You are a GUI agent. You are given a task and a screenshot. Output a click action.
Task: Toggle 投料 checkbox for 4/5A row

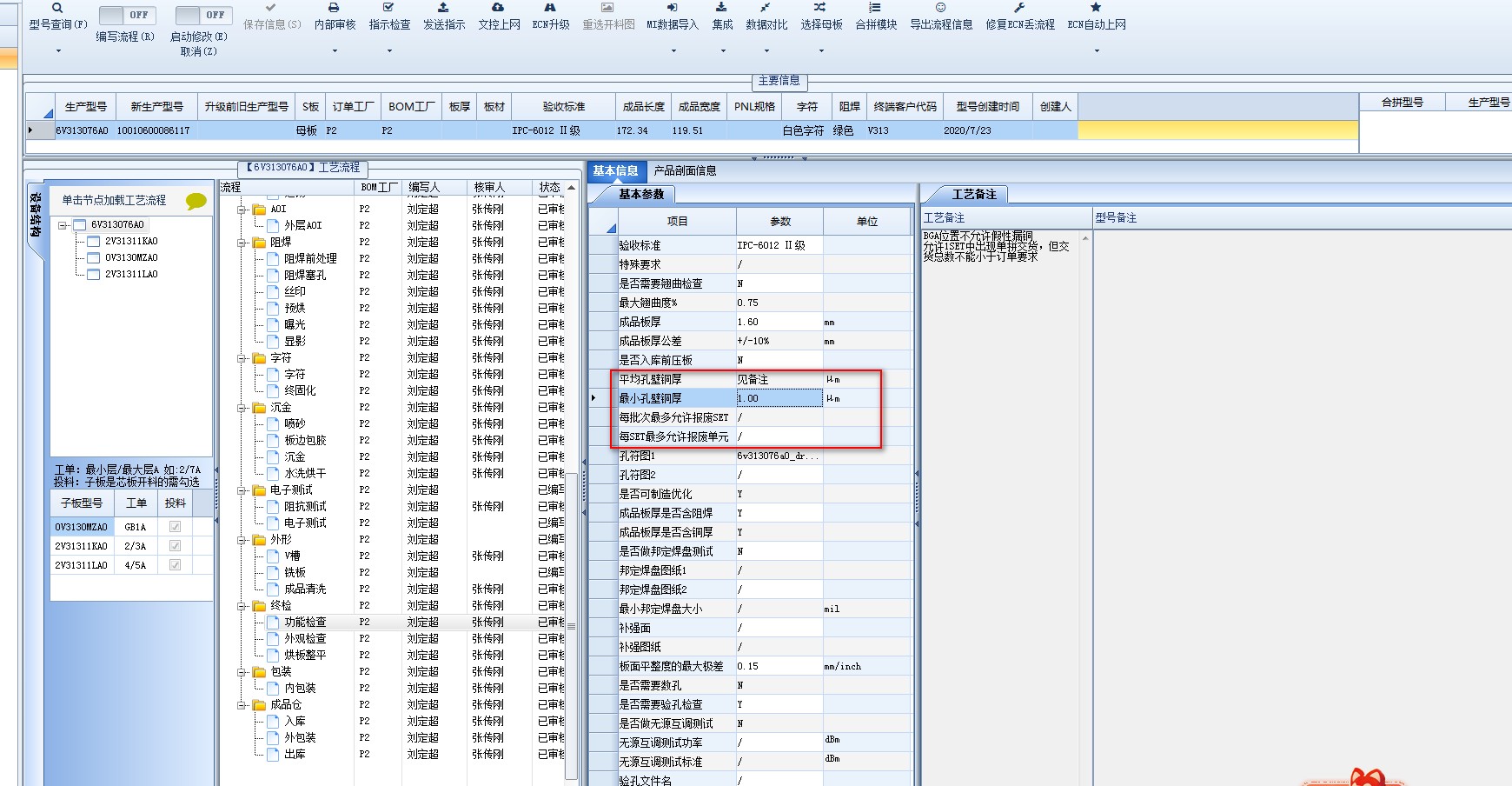click(176, 565)
